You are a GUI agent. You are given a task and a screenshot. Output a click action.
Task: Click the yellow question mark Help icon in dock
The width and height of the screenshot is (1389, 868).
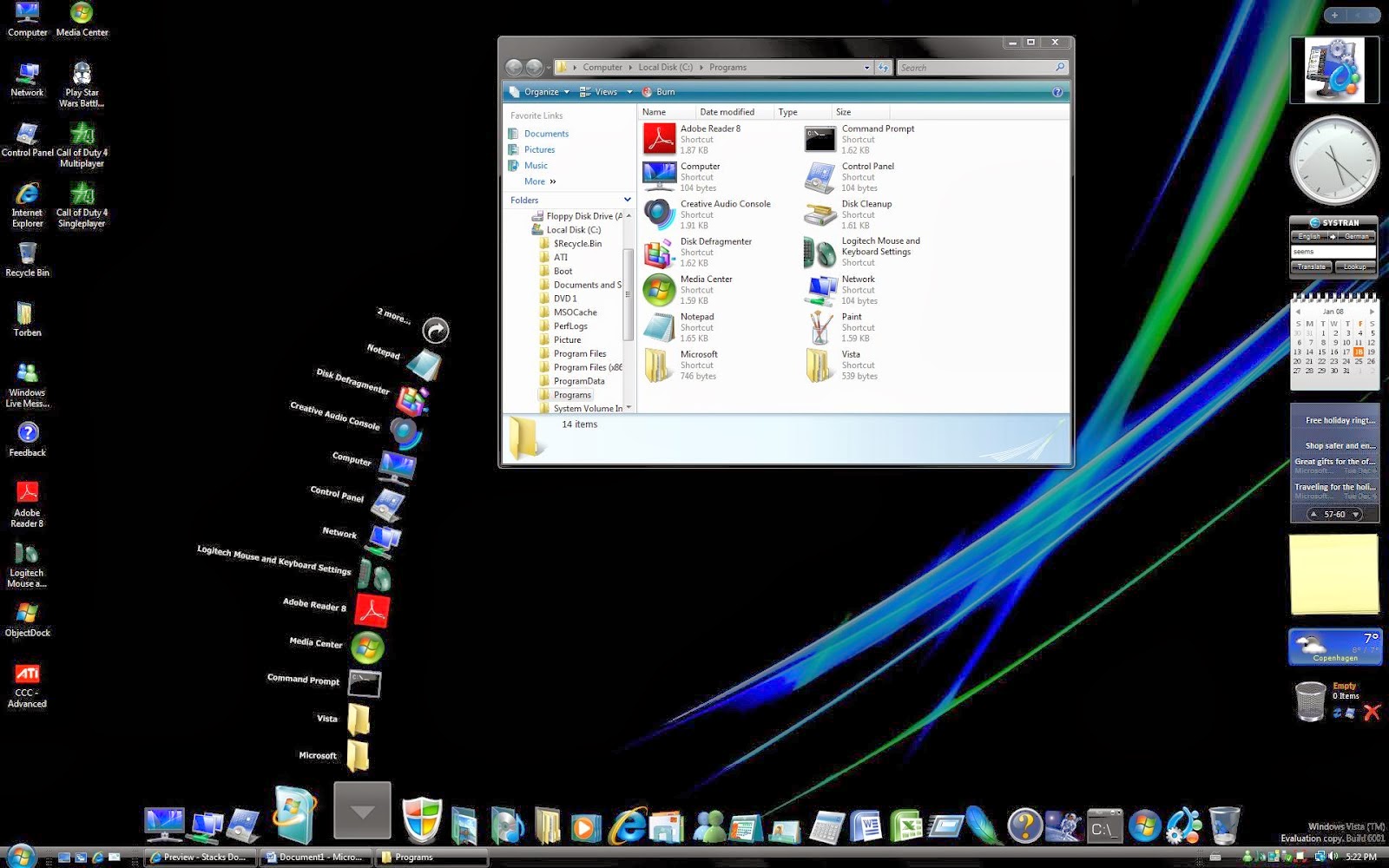click(1024, 826)
